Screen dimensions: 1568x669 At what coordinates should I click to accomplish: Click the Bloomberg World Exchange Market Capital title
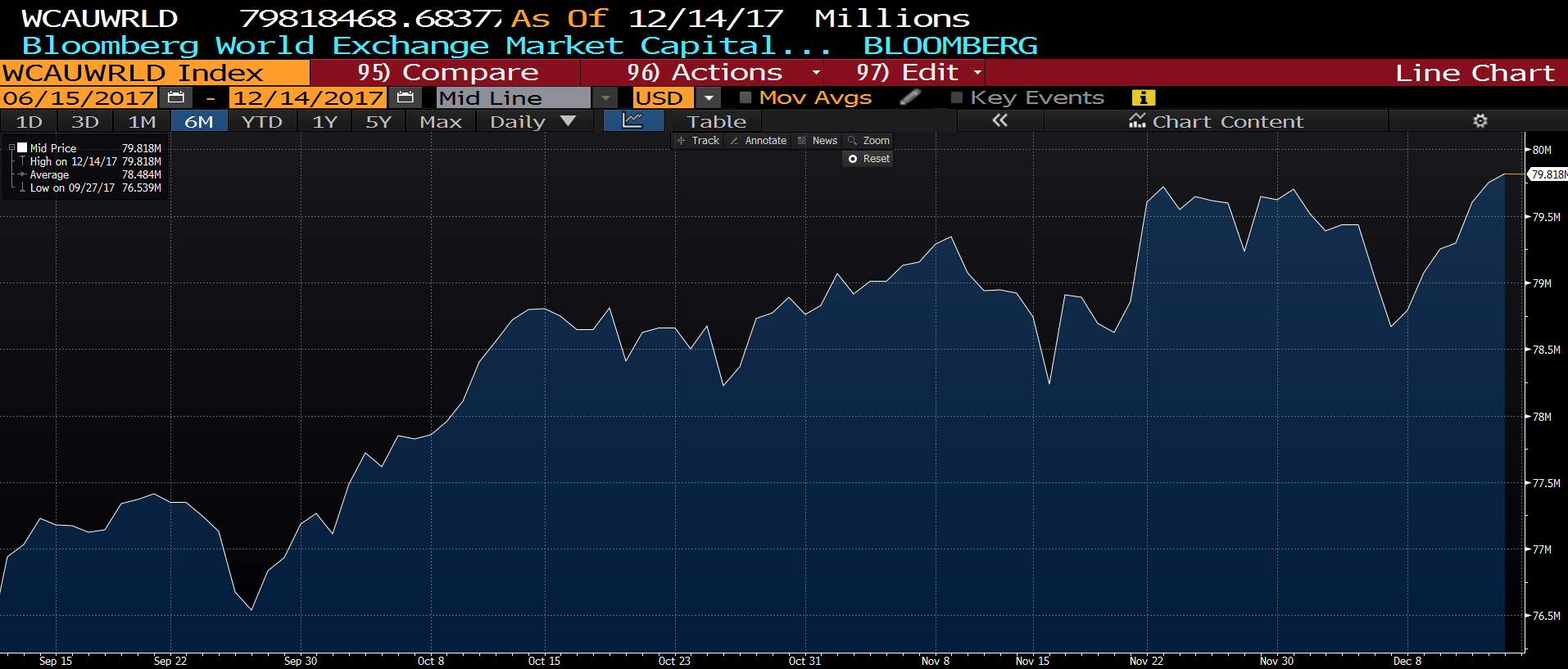point(426,45)
